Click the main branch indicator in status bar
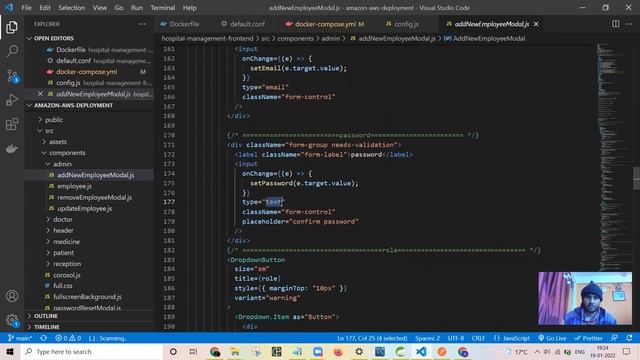Screen dimensions: 640x360 tap(20, 338)
